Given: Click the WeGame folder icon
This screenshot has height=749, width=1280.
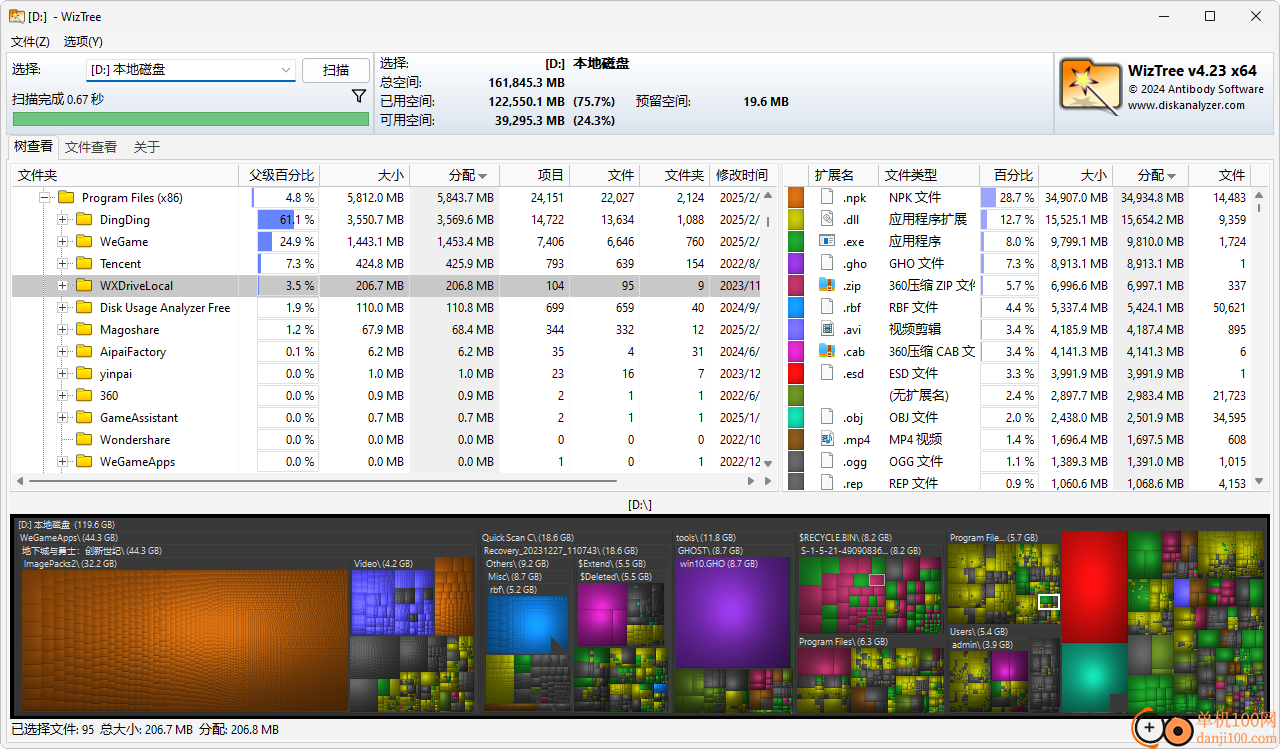Looking at the screenshot, I should coord(84,242).
